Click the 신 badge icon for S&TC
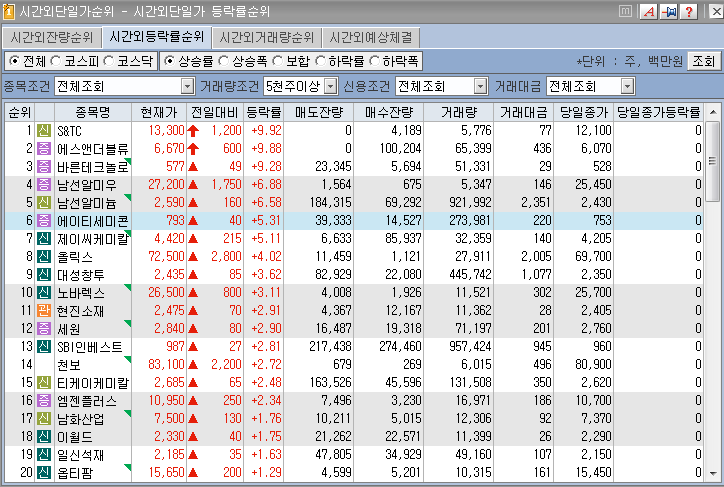Screen dimensions: 724x487 (44, 131)
